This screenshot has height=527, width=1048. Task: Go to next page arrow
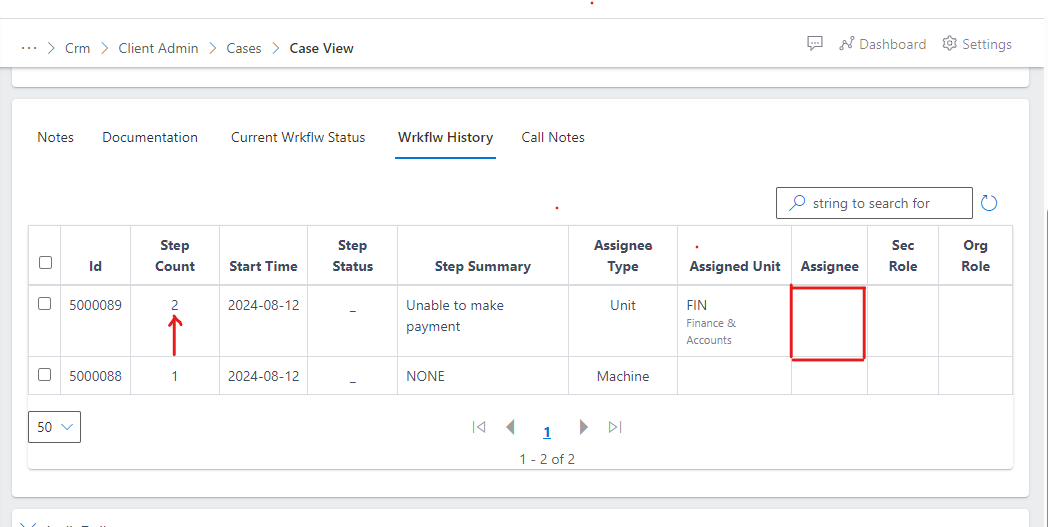[584, 427]
